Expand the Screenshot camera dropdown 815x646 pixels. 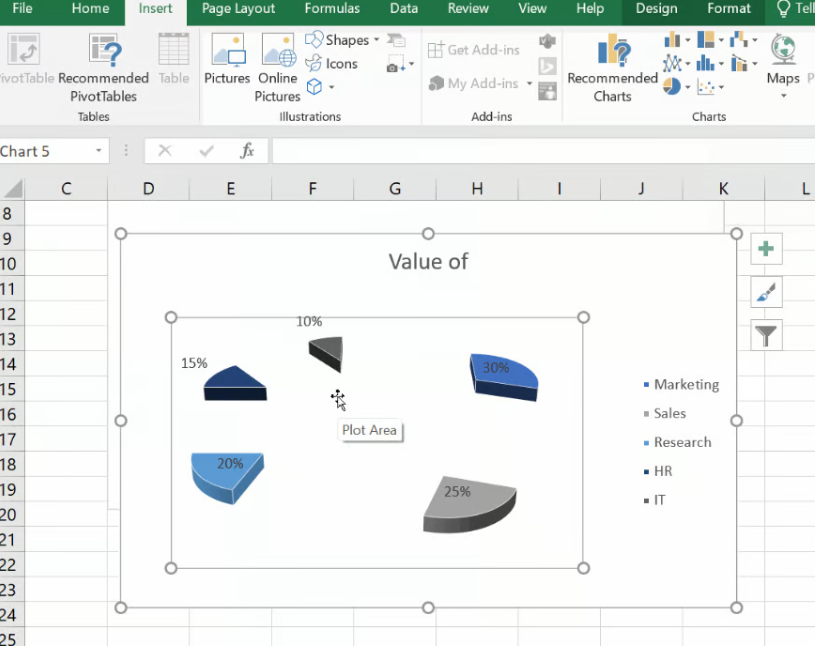(x=411, y=64)
